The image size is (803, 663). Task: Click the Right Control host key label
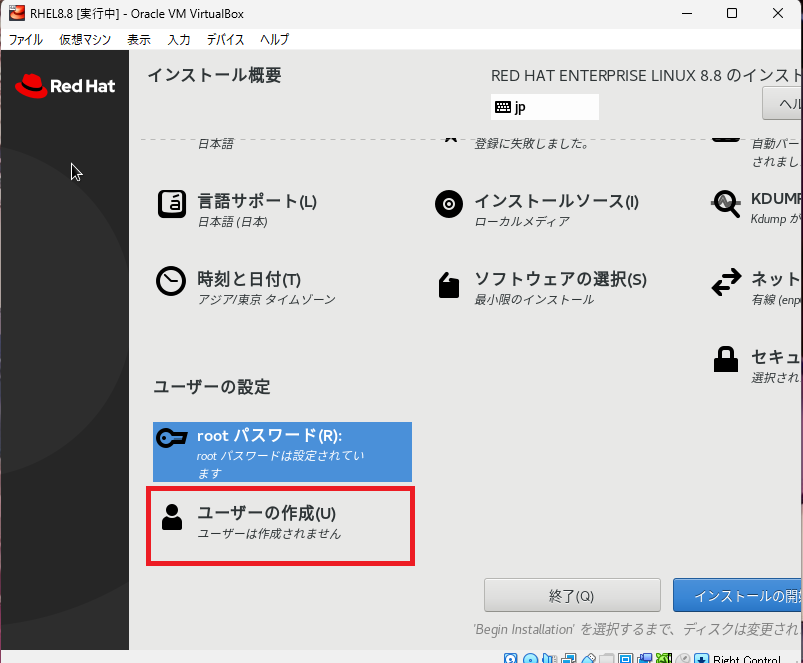coord(747,658)
